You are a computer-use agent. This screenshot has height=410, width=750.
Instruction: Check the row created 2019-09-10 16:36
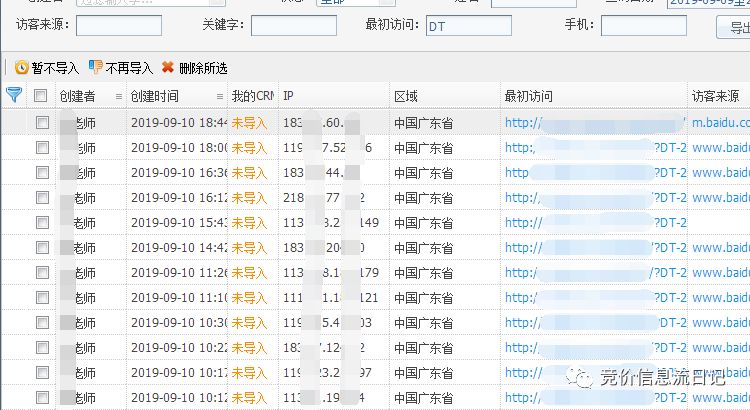tap(43, 172)
